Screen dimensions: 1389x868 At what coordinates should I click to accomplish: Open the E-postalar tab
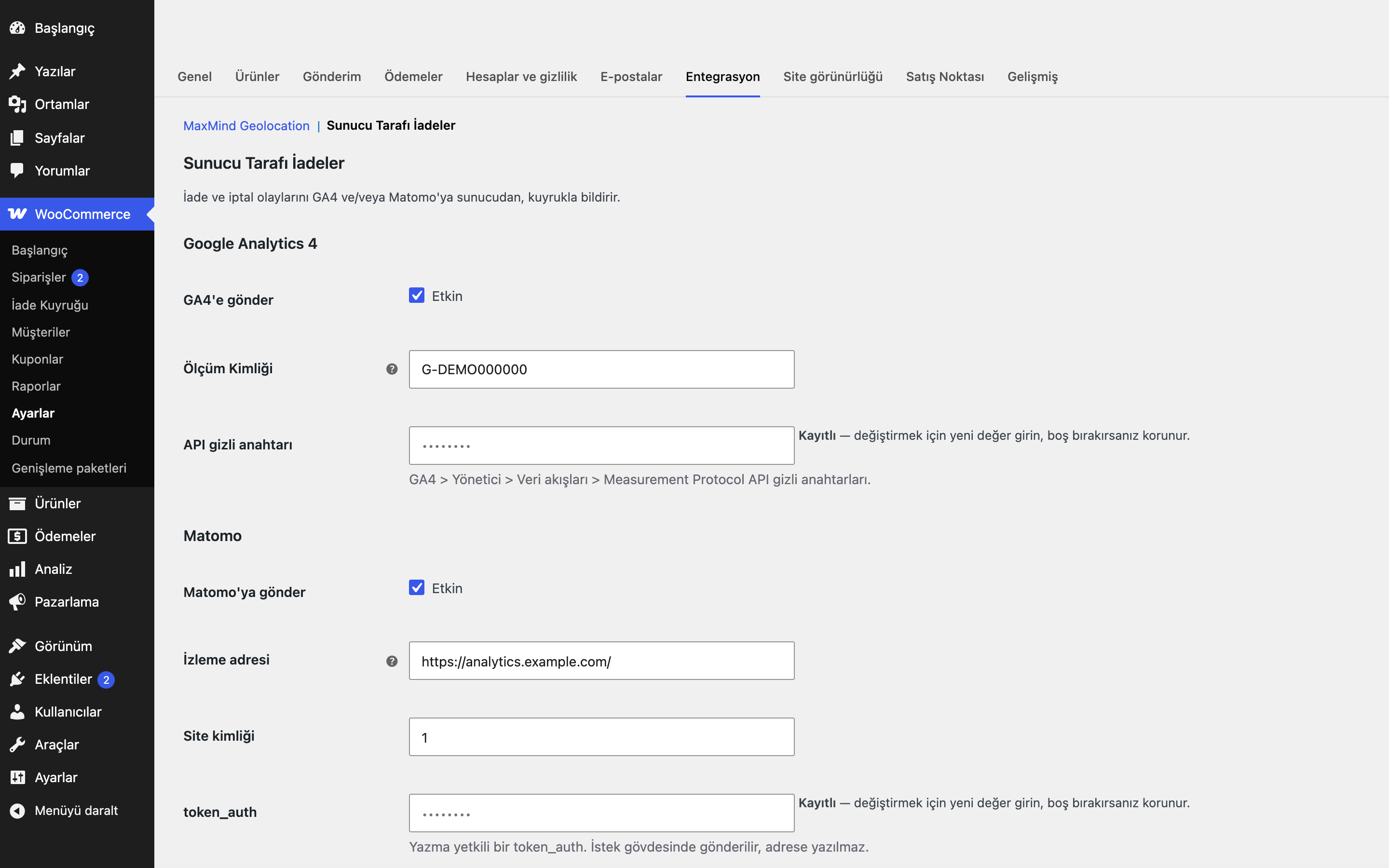[631, 76]
